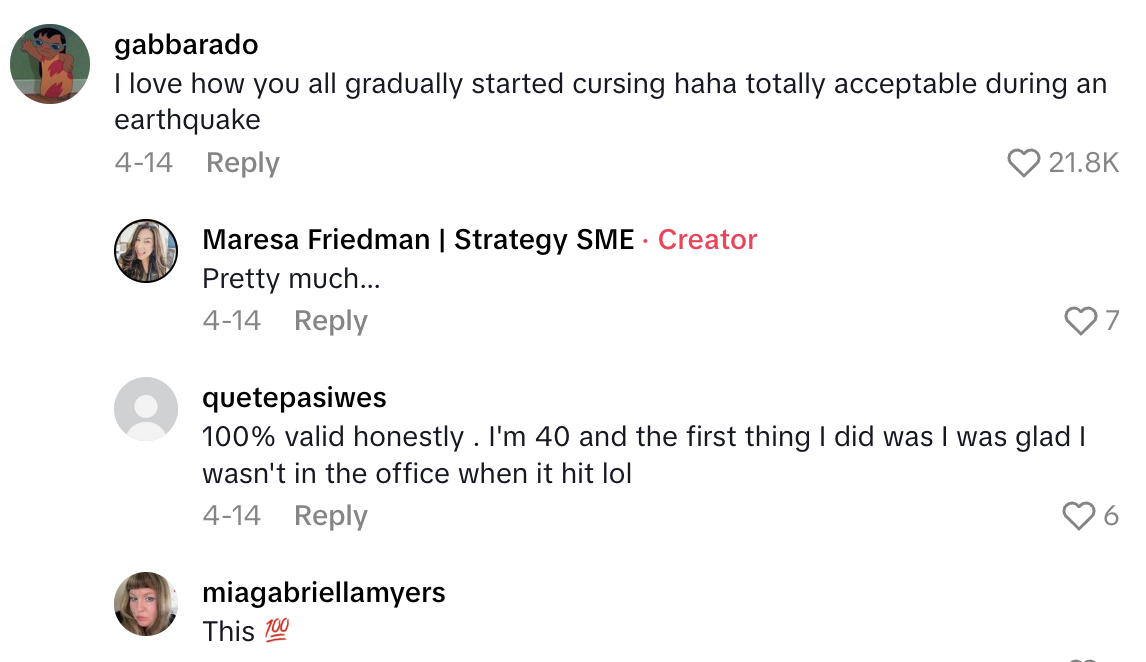View miagabriellamyers's profile photo
This screenshot has width=1146, height=662.
coord(146,603)
